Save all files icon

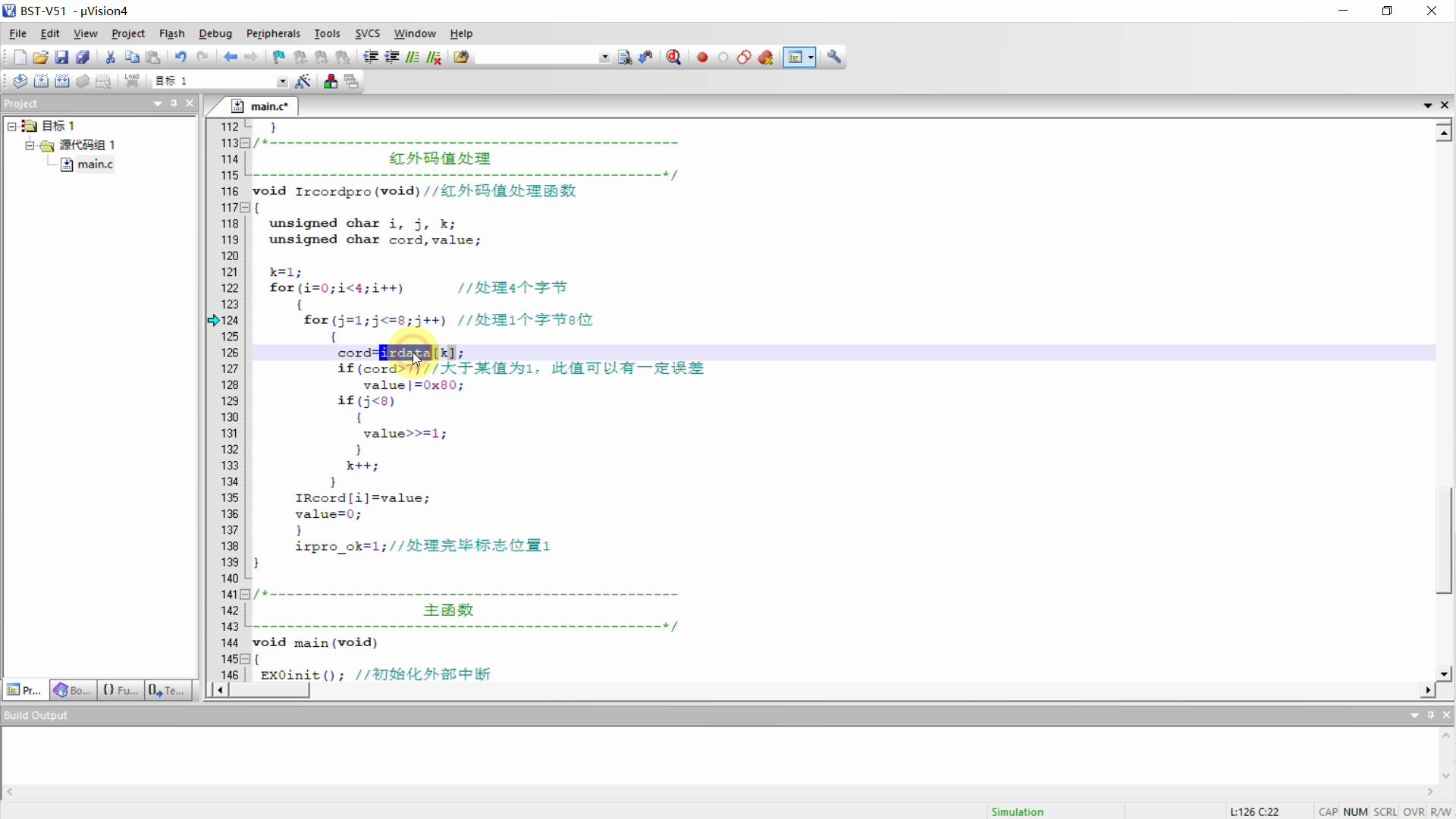point(83,58)
